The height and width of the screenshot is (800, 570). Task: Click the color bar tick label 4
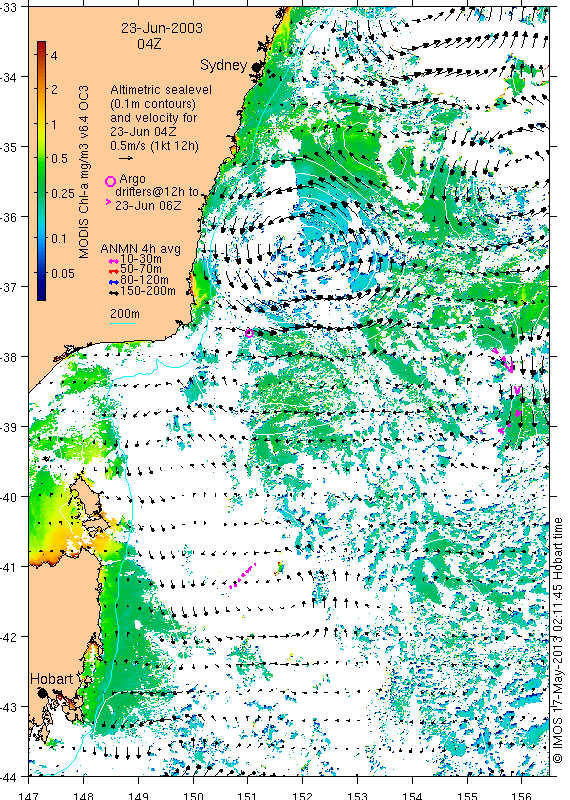(x=54, y=55)
